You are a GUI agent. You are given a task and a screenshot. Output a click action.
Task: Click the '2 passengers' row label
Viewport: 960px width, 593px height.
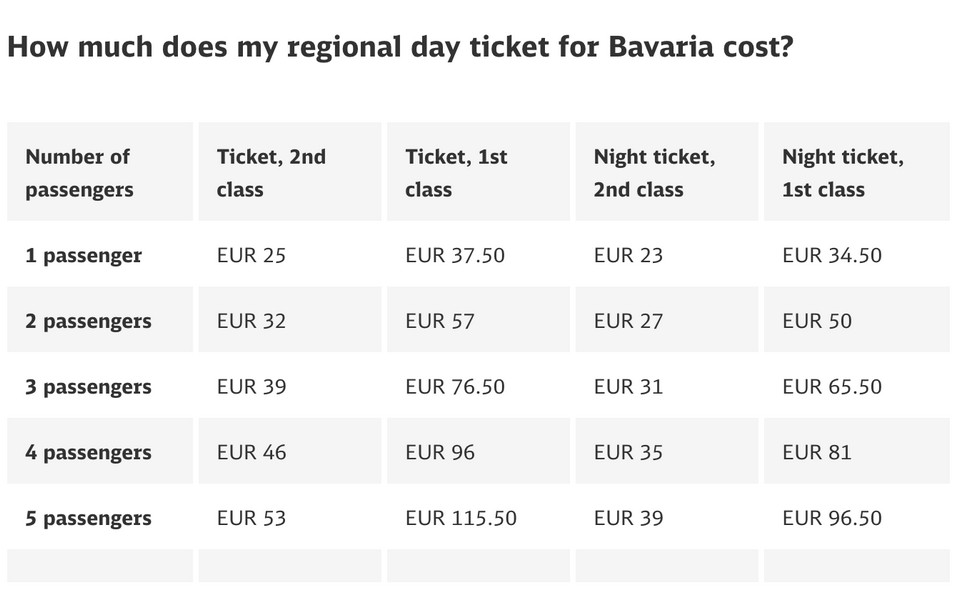(89, 321)
